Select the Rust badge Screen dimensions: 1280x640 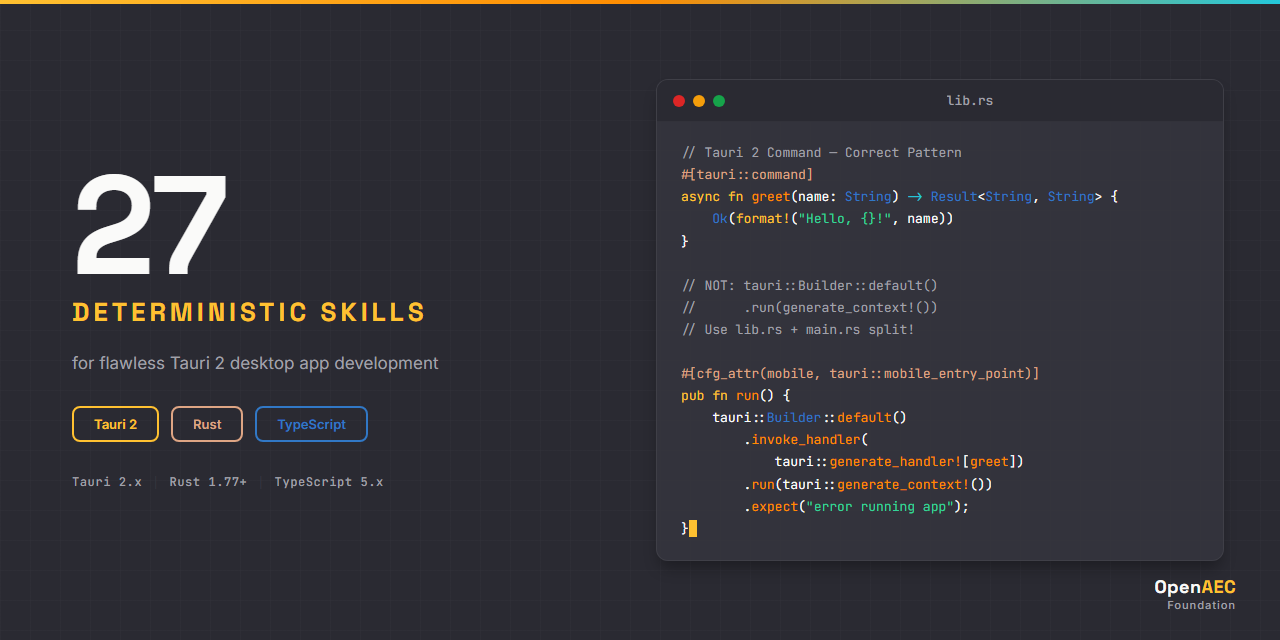coord(207,424)
